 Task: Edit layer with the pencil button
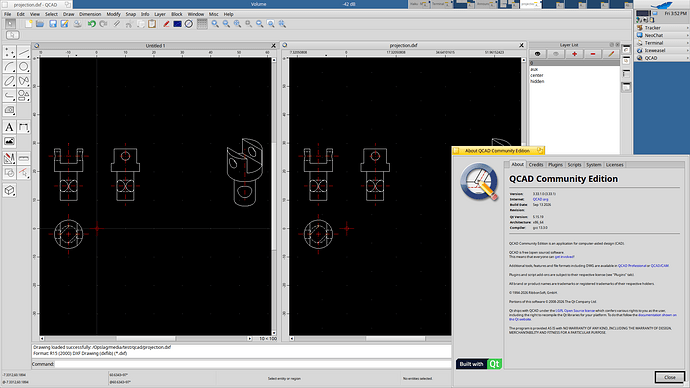tap(611, 54)
